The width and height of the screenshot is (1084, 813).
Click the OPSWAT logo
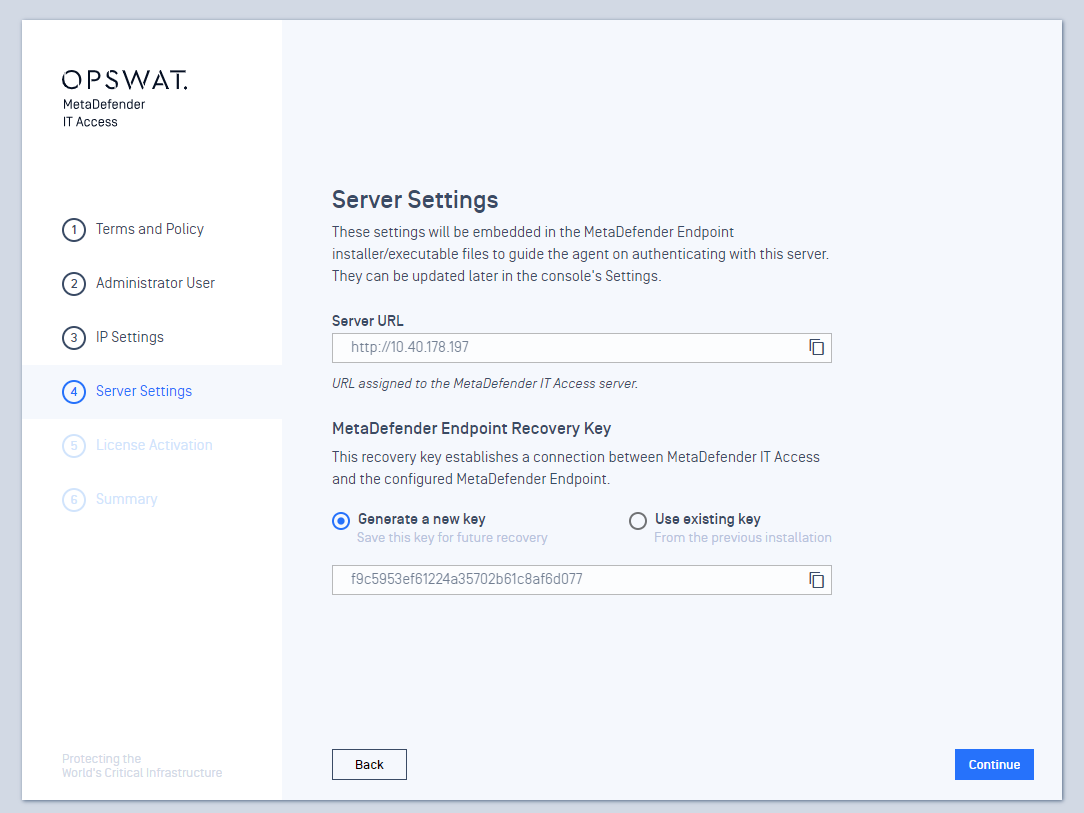(124, 80)
